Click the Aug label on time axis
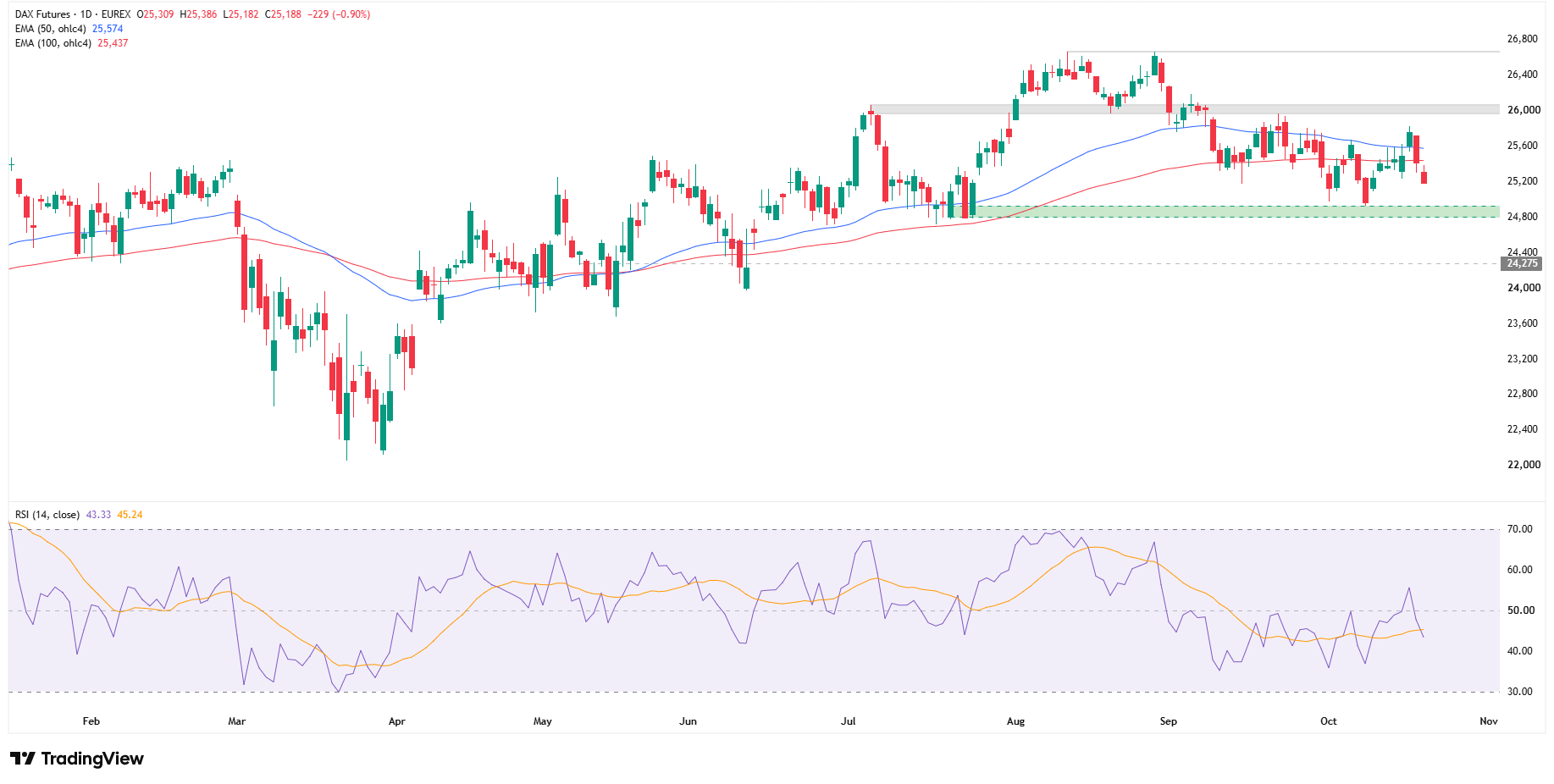The width and height of the screenshot is (1554, 784). point(1015,721)
